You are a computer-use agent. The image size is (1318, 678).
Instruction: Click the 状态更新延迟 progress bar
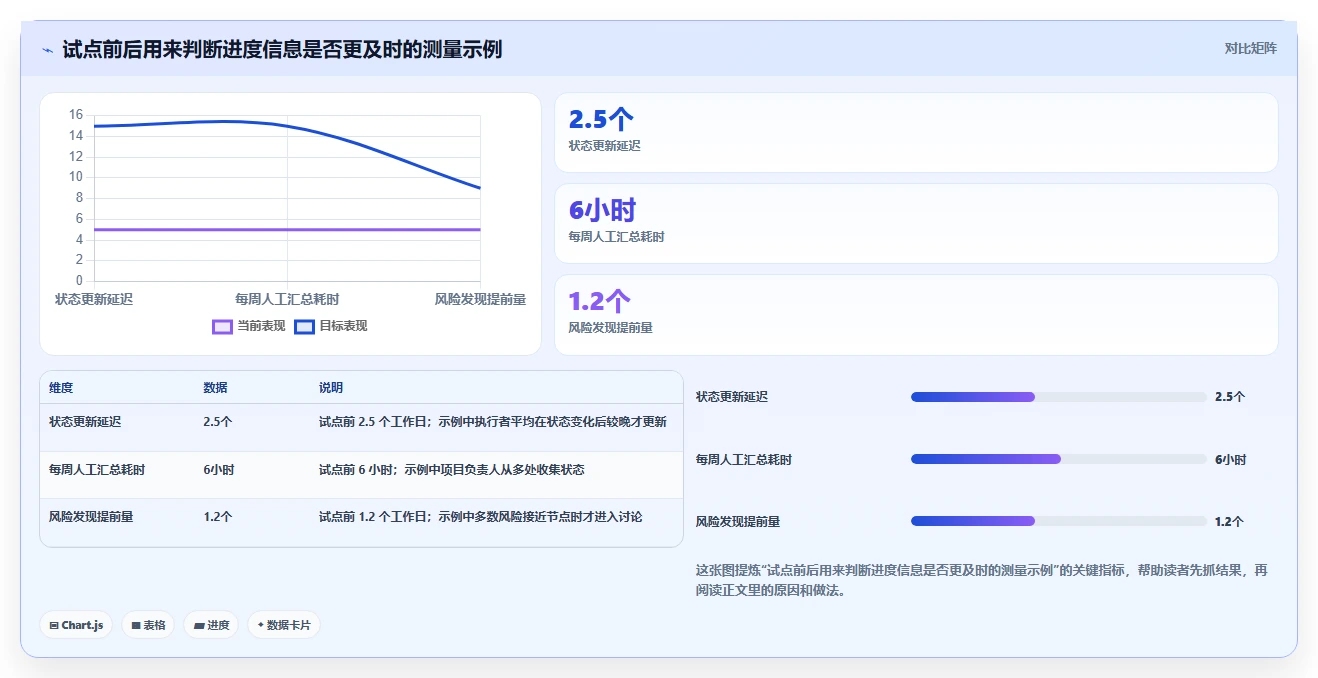[1058, 397]
